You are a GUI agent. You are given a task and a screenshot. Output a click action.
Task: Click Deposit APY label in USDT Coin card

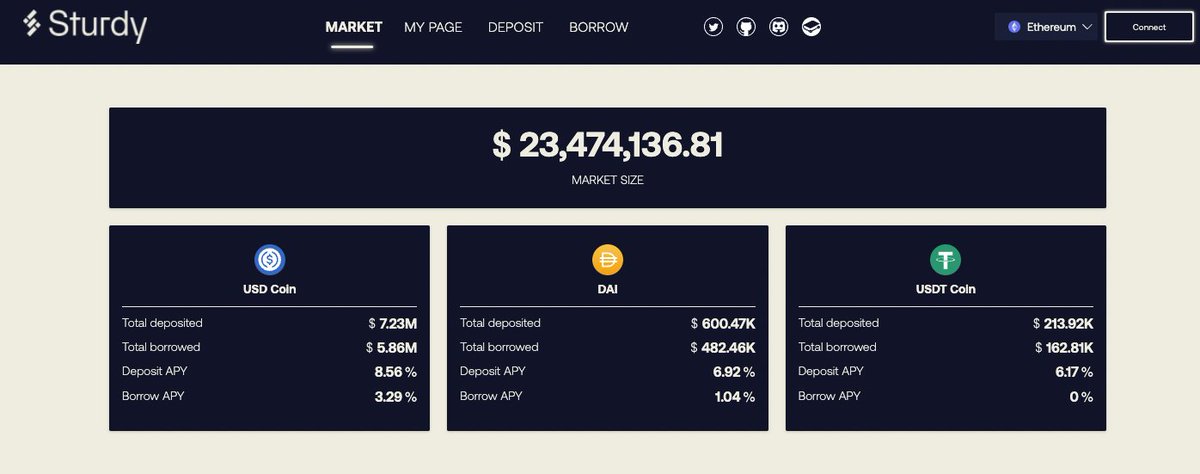click(831, 371)
